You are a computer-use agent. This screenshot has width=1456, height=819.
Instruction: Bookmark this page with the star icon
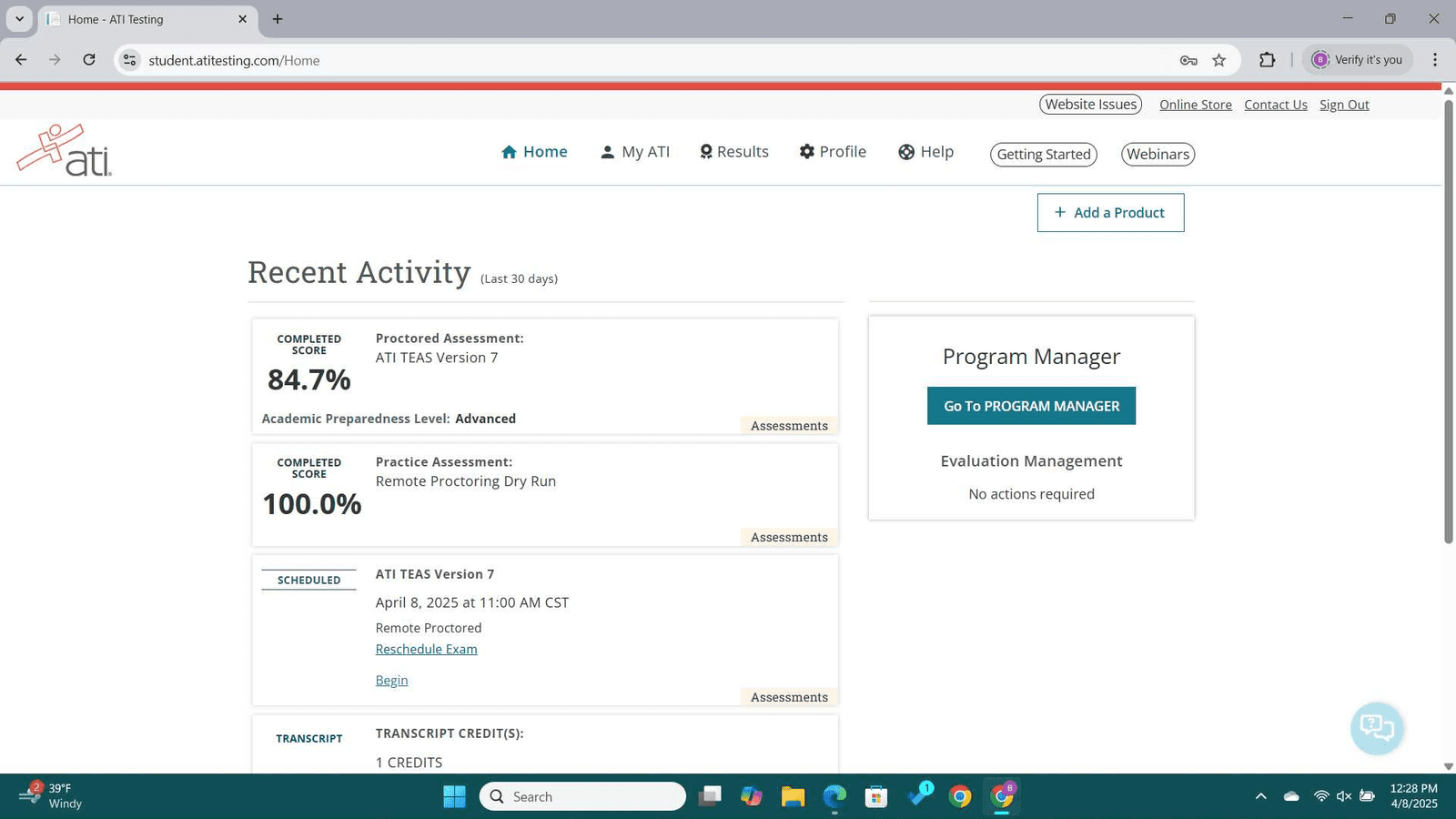[x=1218, y=60]
